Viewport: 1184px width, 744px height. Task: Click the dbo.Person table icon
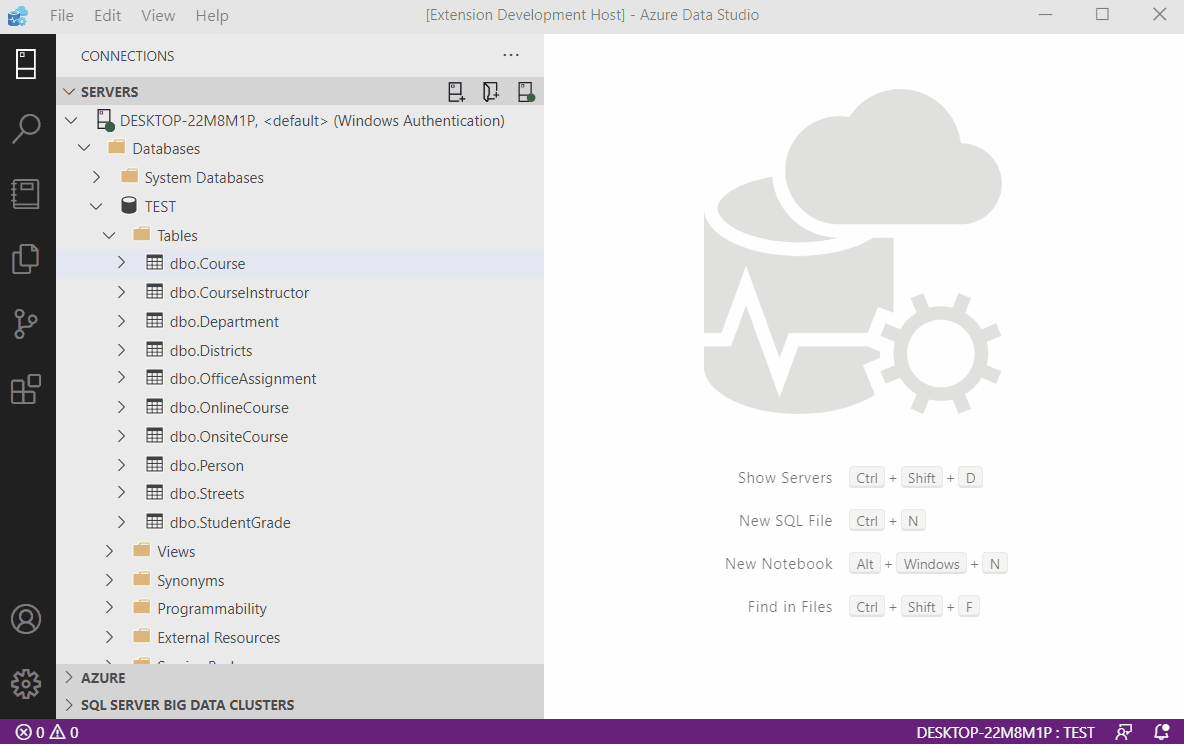point(154,464)
